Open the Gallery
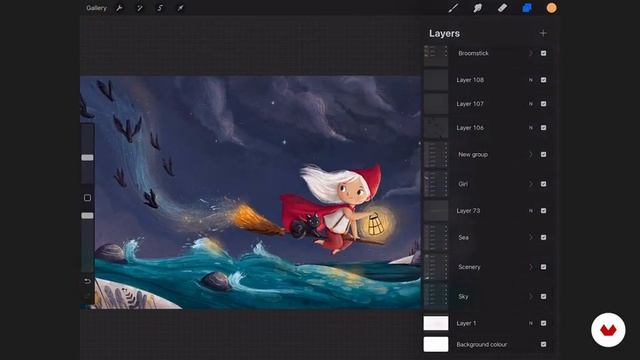 point(96,8)
